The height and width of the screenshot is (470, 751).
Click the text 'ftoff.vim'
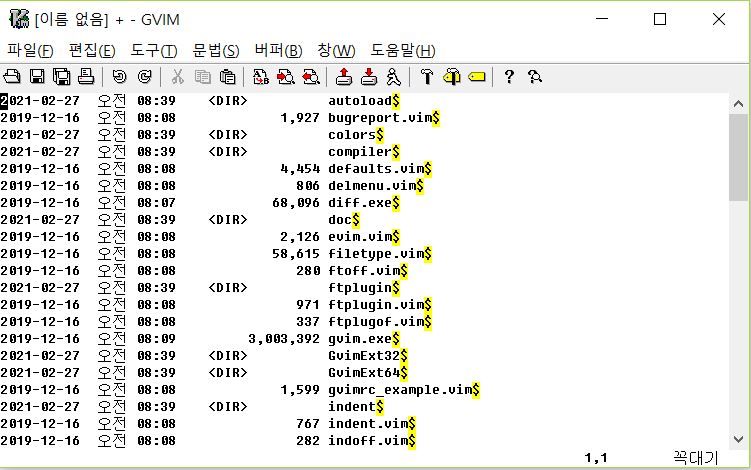coord(364,271)
